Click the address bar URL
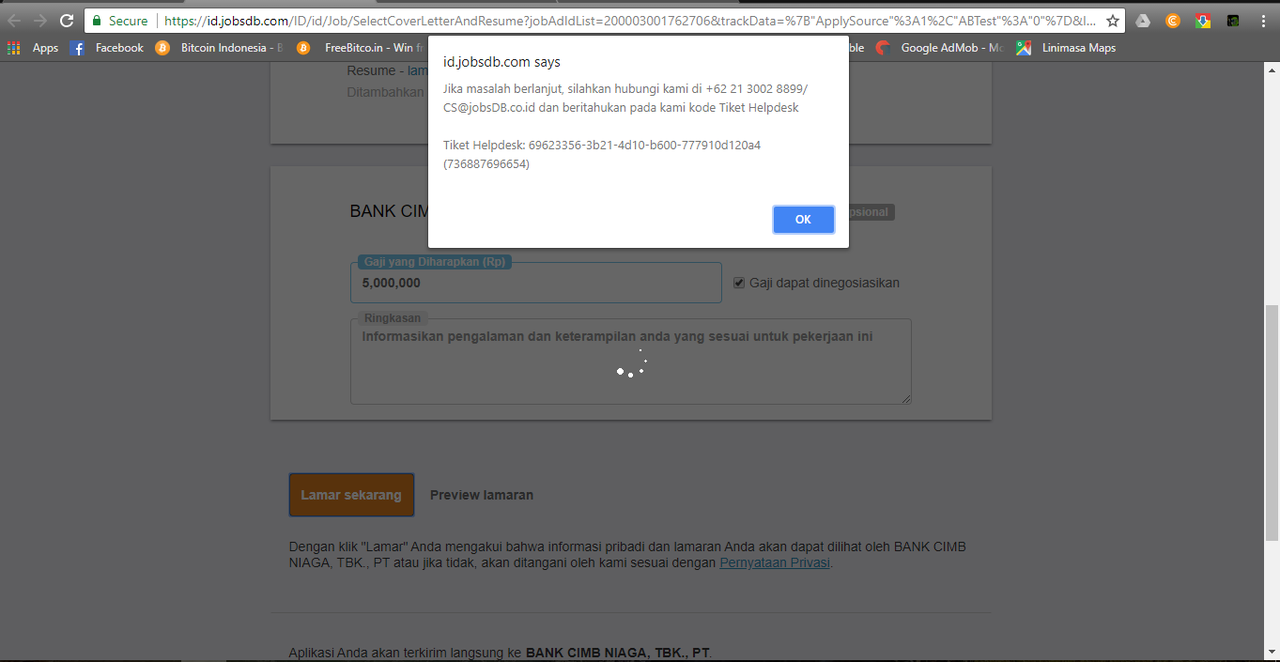 click(628, 20)
